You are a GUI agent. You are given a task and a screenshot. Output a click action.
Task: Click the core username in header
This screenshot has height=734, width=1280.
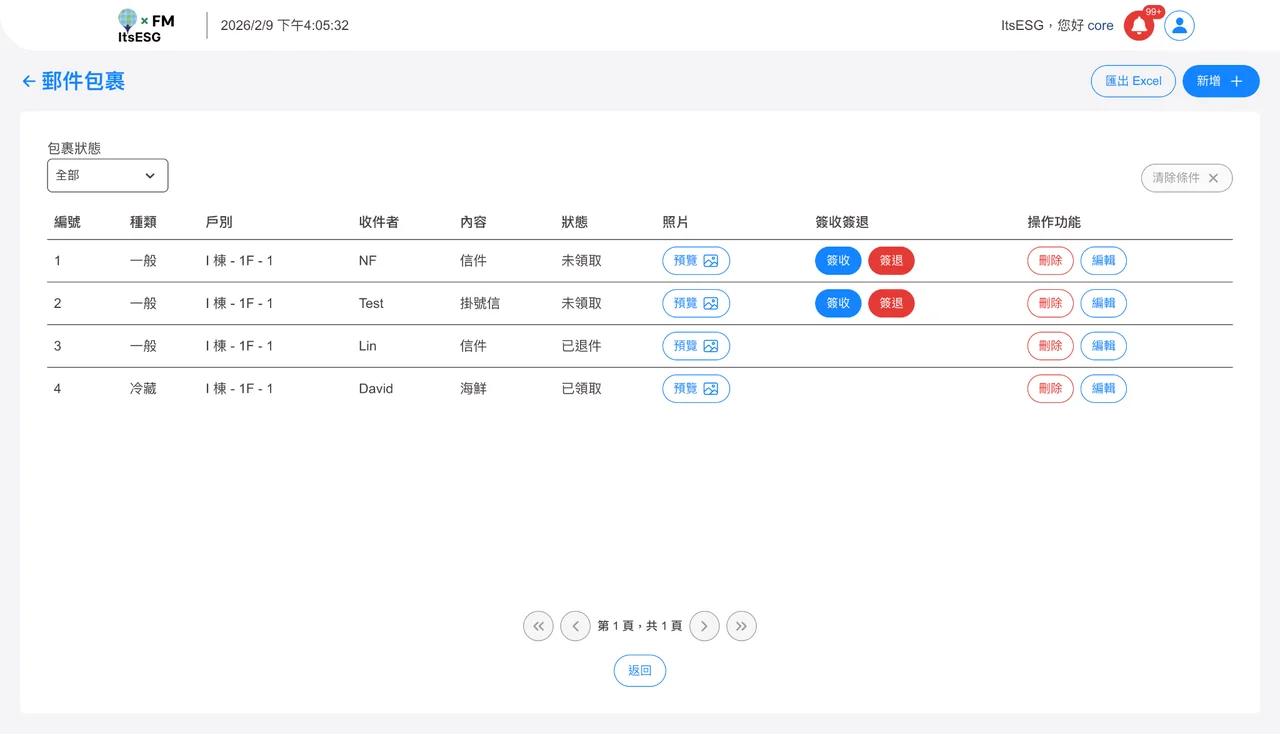[1100, 26]
